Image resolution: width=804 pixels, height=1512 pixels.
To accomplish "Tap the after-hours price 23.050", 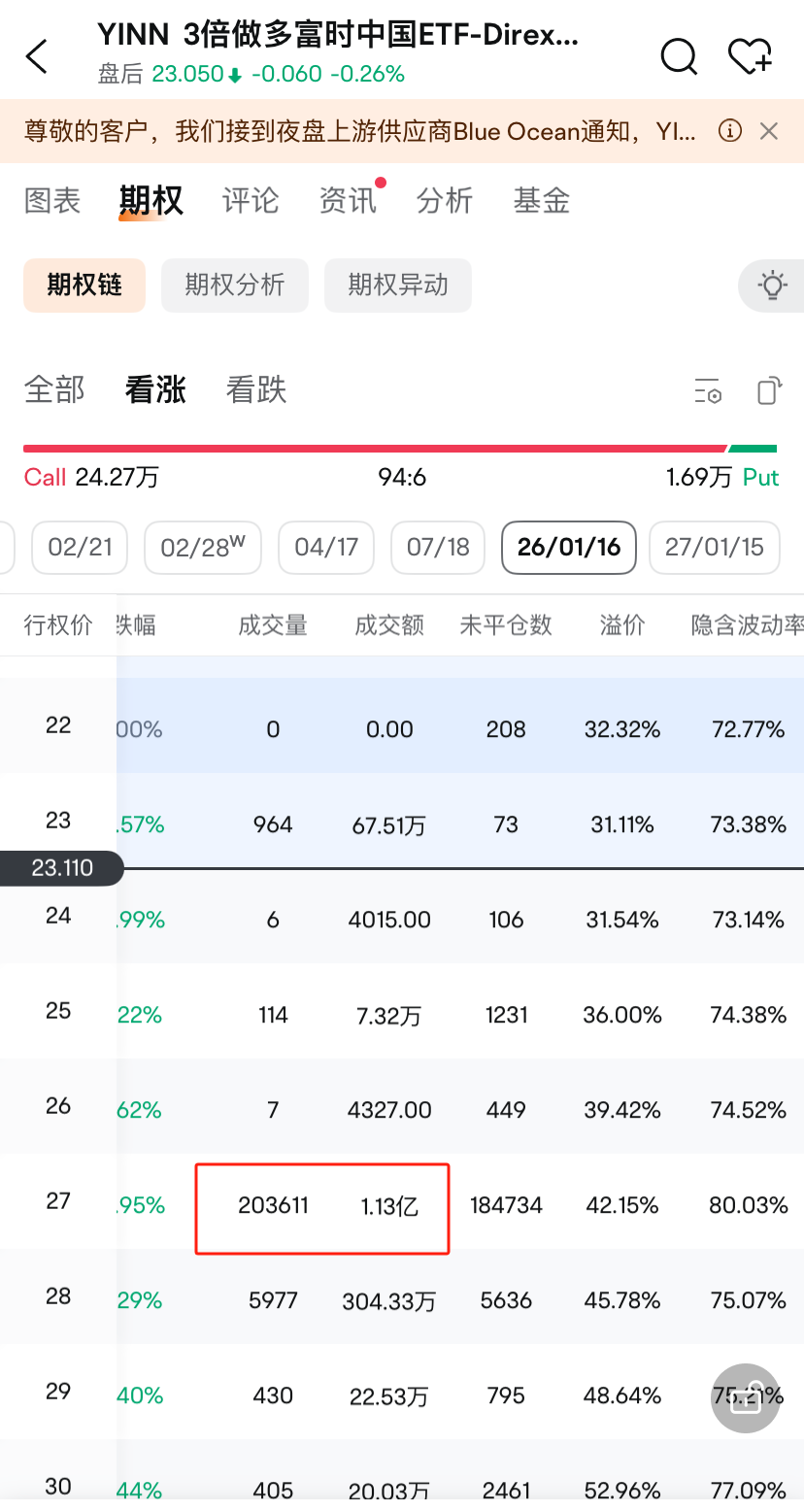I will pyautogui.click(x=188, y=74).
